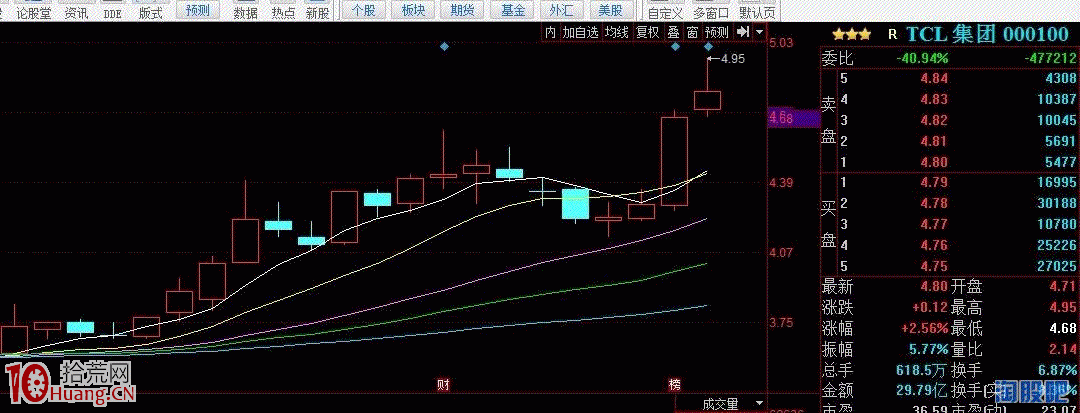This screenshot has width=1080, height=413.
Task: Switch to the 个股 tab
Action: 364,10
